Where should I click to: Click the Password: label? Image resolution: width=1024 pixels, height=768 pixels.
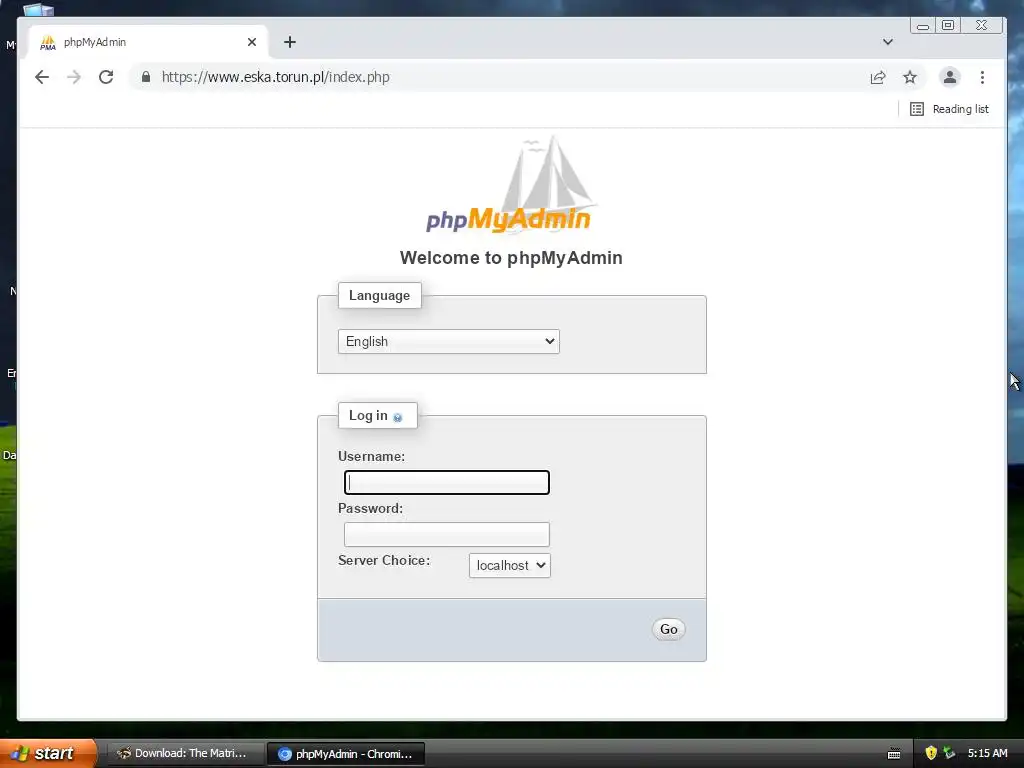point(370,508)
